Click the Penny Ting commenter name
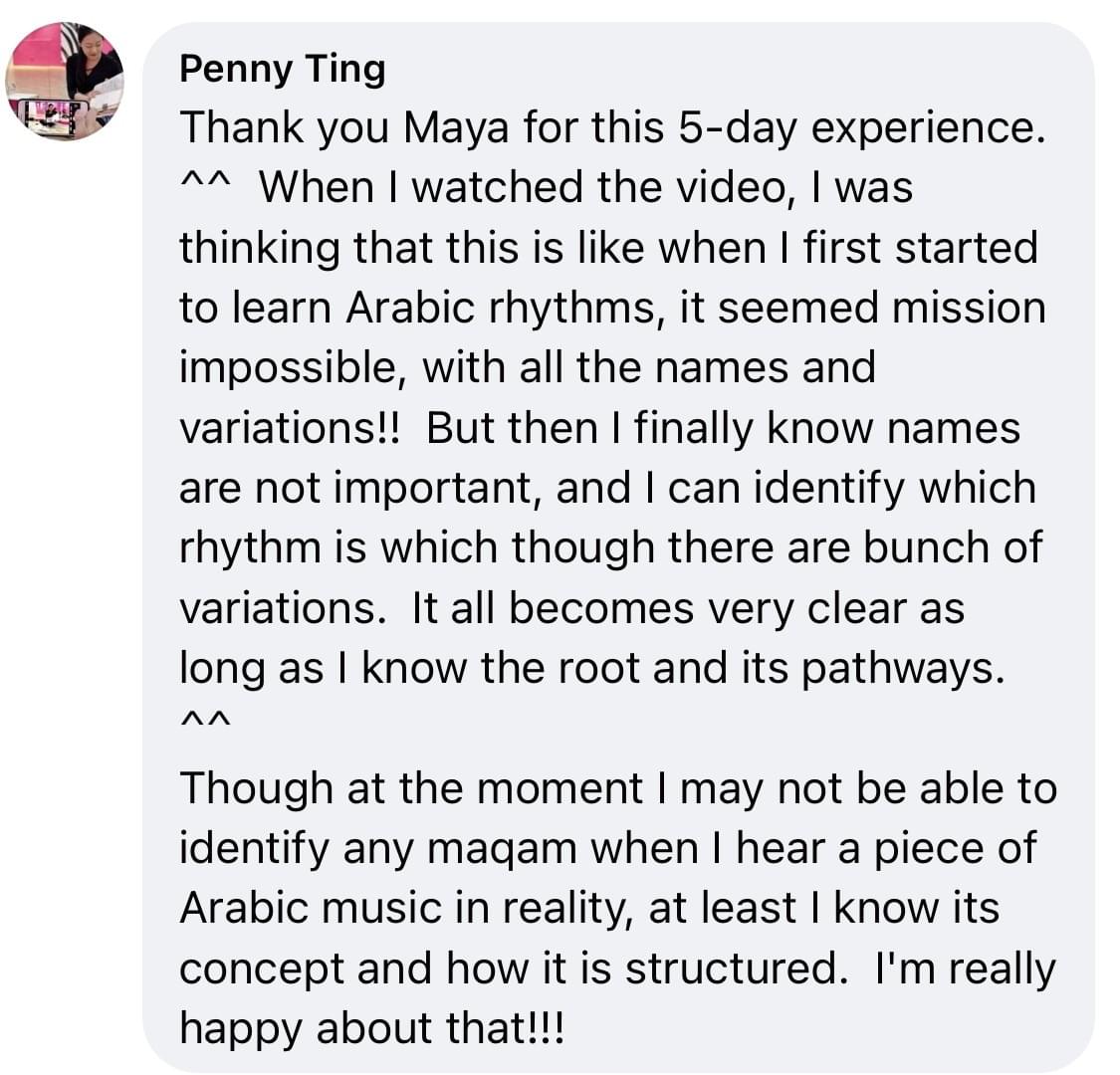 [x=282, y=69]
